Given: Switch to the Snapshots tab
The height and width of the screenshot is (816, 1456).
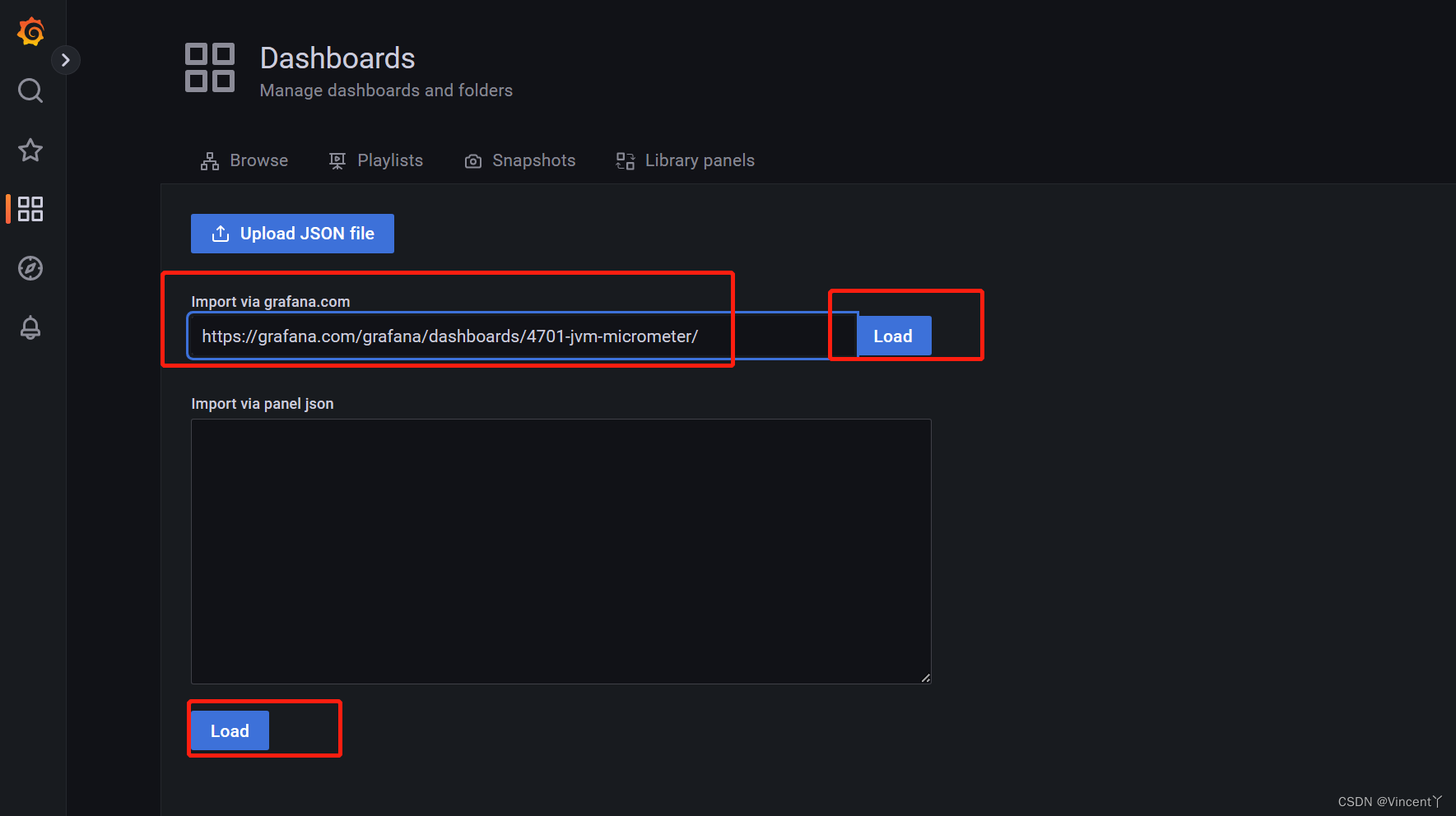Looking at the screenshot, I should pos(520,160).
